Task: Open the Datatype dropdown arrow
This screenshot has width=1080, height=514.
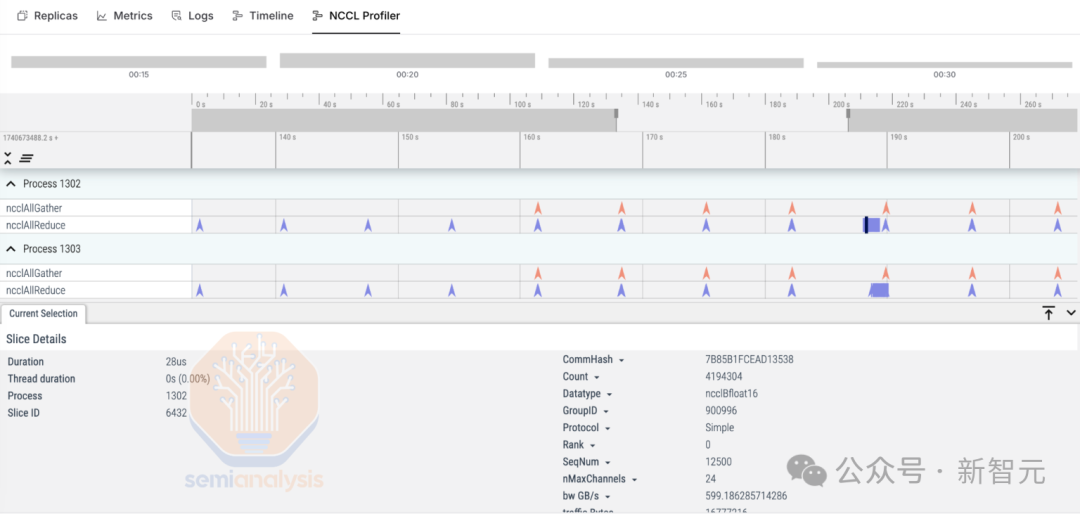Action: point(610,394)
